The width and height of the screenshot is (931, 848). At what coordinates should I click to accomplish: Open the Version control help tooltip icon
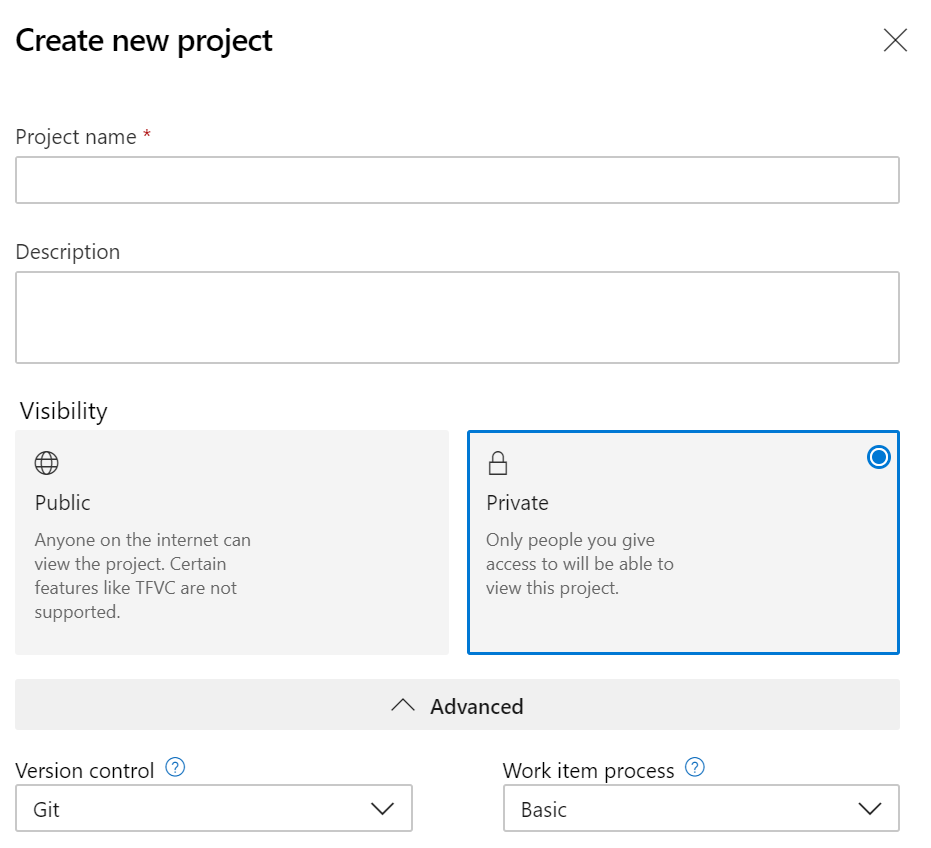175,768
